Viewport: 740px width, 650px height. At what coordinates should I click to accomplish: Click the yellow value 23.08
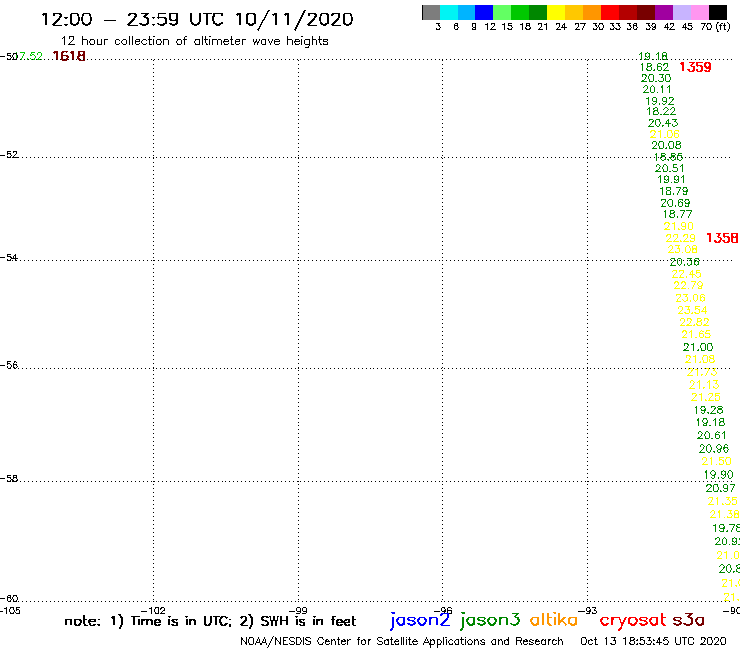(682, 250)
